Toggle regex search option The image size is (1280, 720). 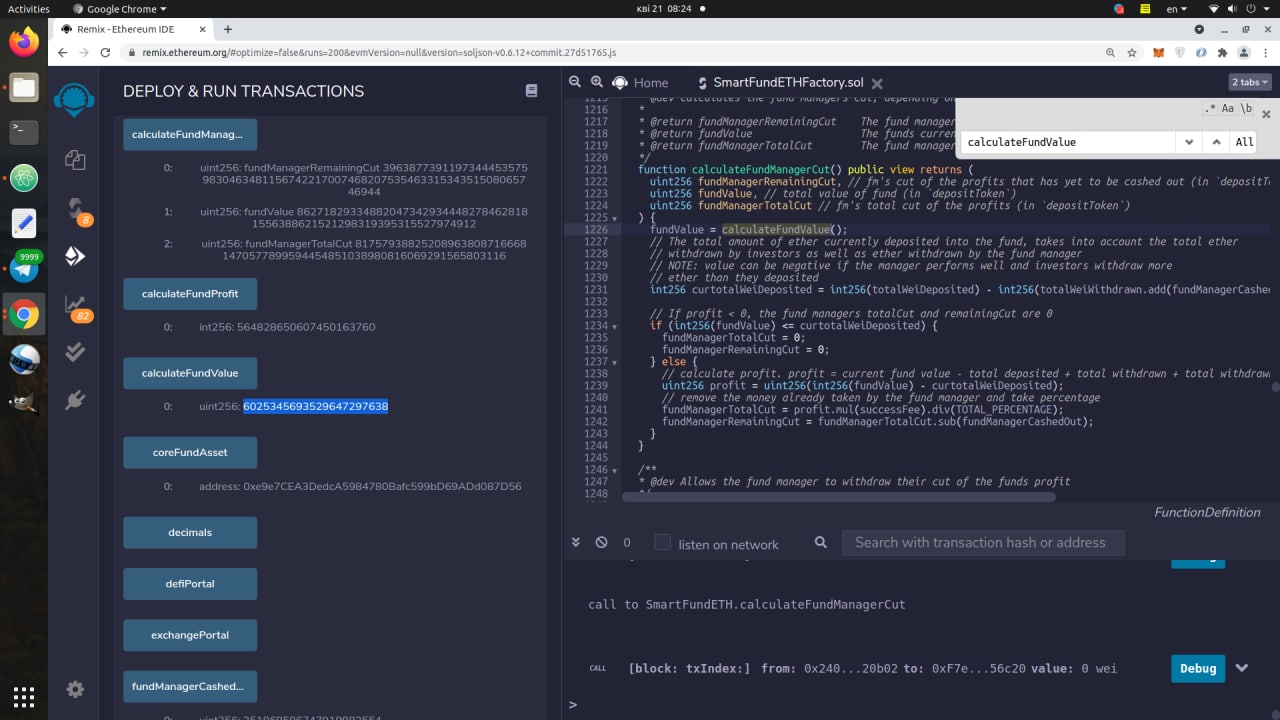click(x=1211, y=109)
